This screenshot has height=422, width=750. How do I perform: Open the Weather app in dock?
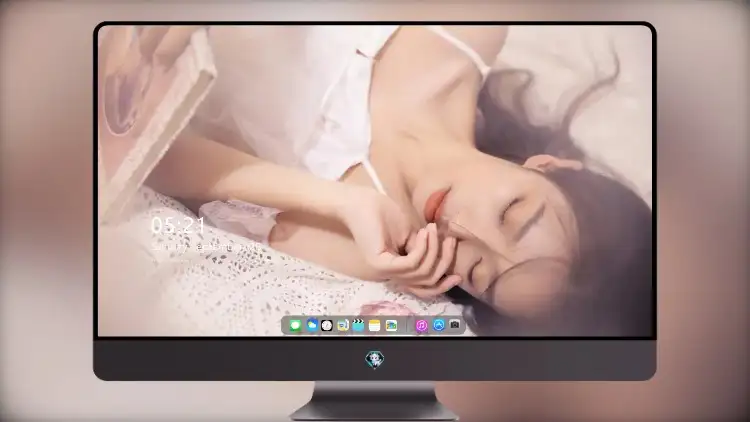click(x=312, y=325)
